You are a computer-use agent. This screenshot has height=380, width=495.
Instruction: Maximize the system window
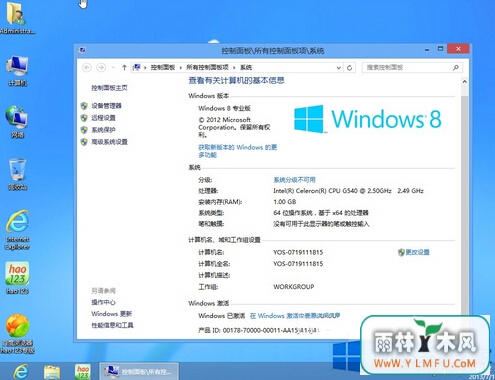[x=440, y=49]
